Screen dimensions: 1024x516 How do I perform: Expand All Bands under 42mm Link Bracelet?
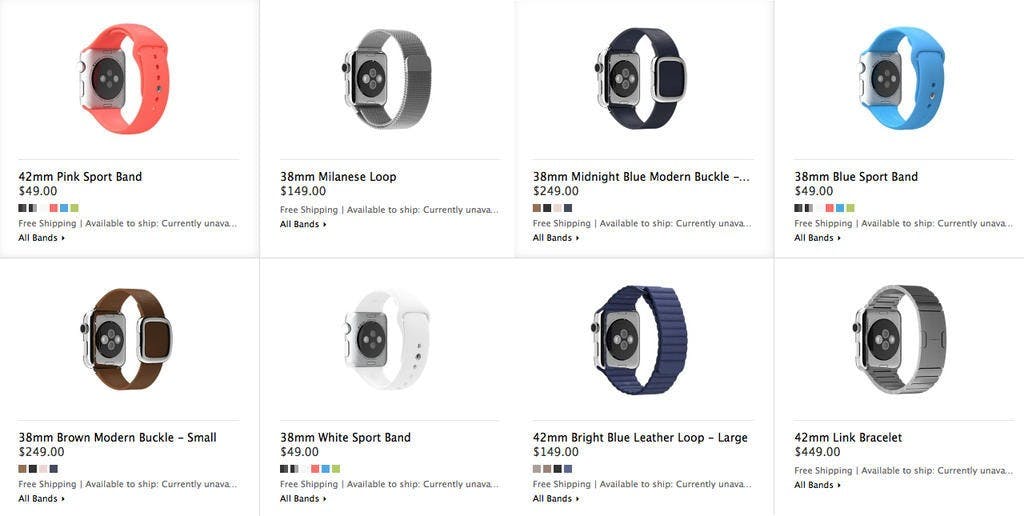click(x=818, y=485)
